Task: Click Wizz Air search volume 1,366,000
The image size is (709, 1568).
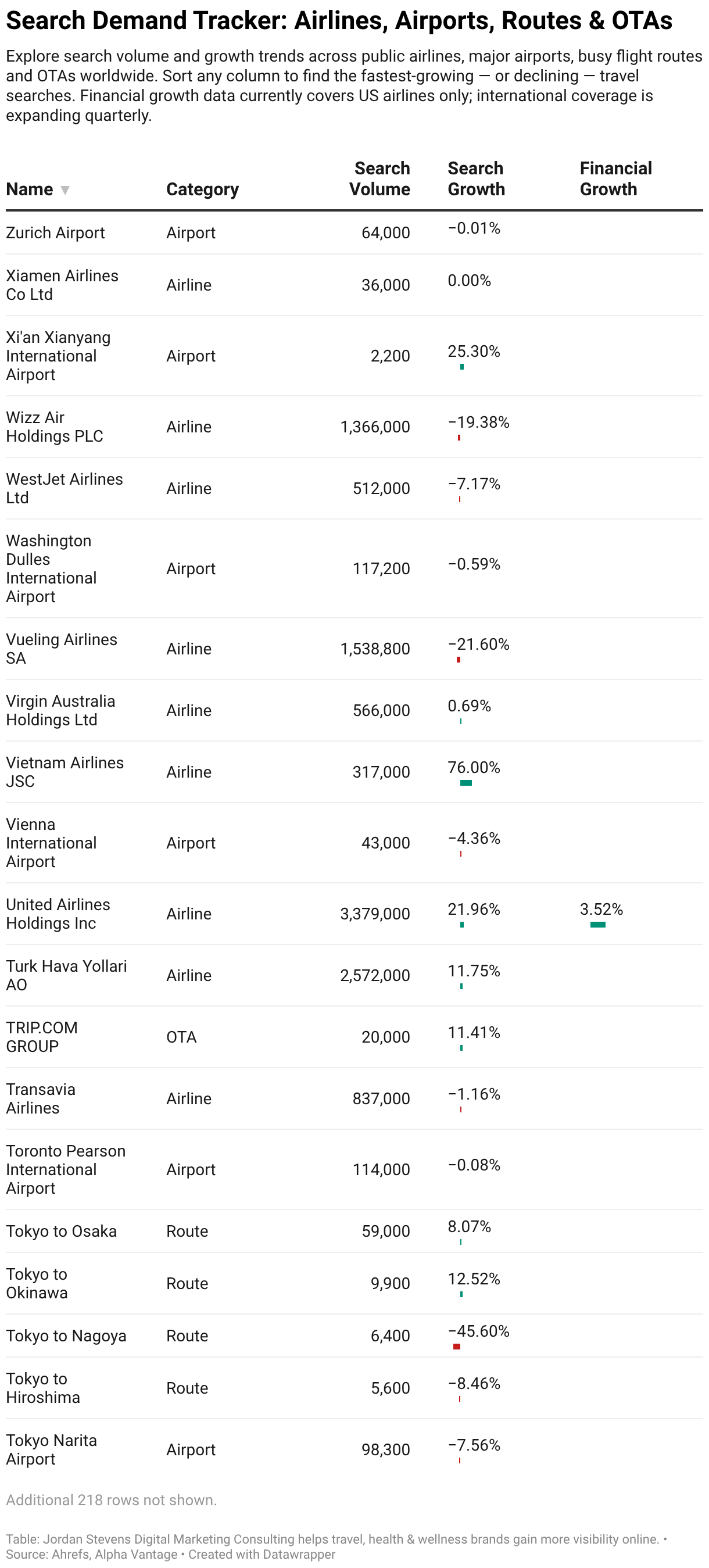Action: click(x=375, y=427)
